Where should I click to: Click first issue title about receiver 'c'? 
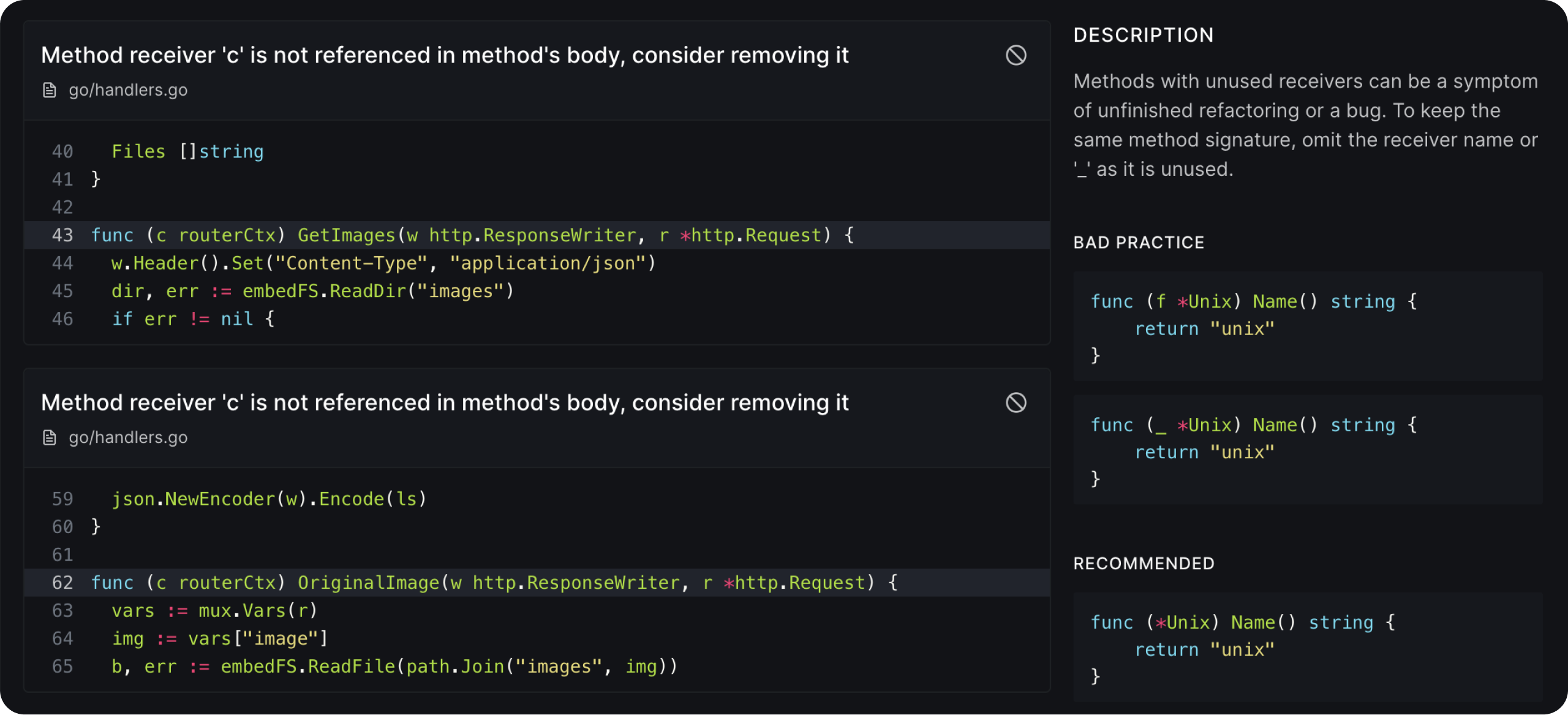coord(445,55)
